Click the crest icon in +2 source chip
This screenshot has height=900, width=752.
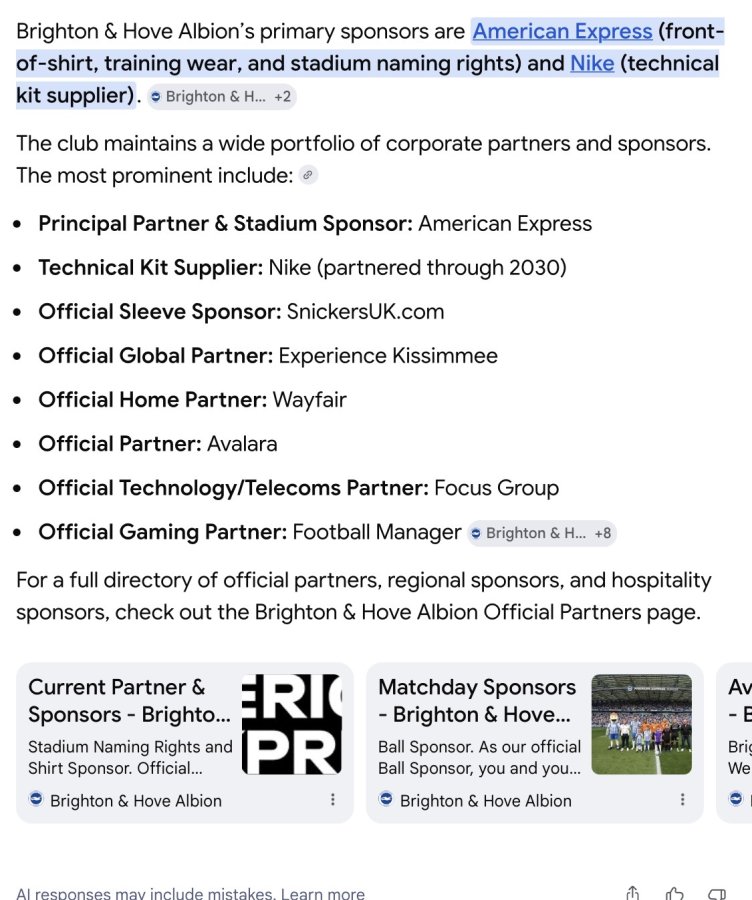[156, 96]
